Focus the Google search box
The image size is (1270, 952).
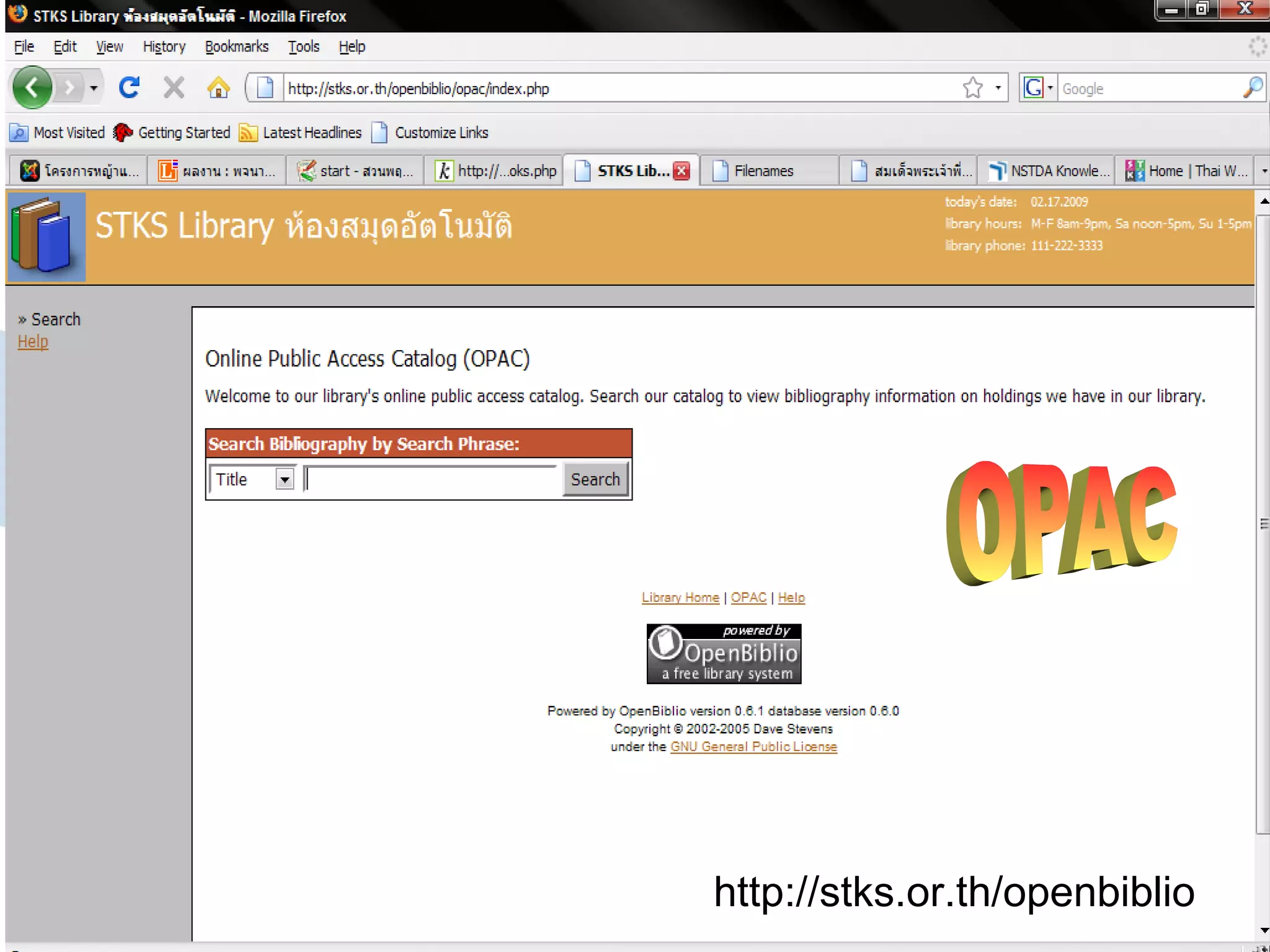1149,88
